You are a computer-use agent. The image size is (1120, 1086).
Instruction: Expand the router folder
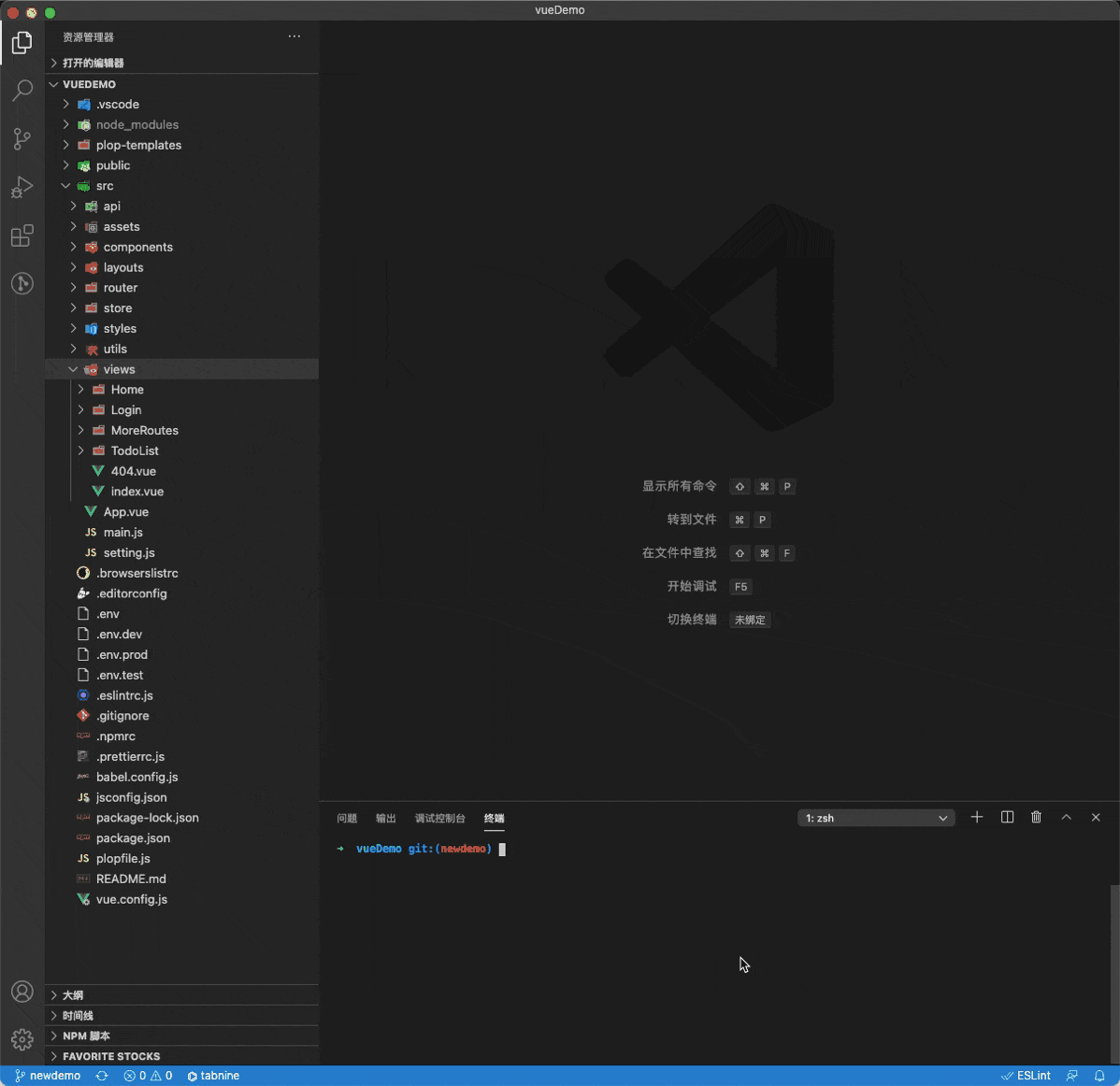(182, 288)
